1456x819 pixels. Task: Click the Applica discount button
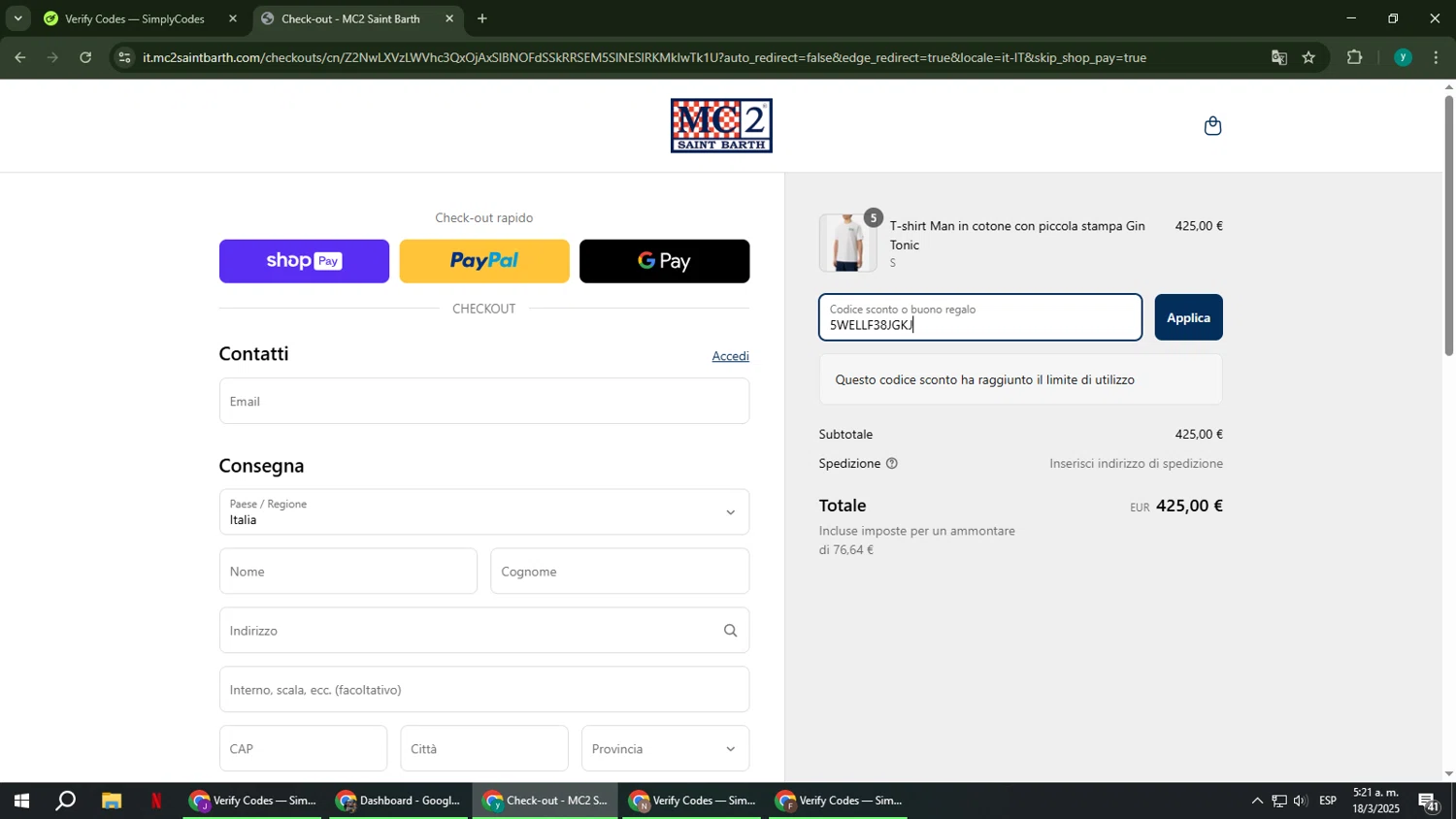[x=1188, y=317]
